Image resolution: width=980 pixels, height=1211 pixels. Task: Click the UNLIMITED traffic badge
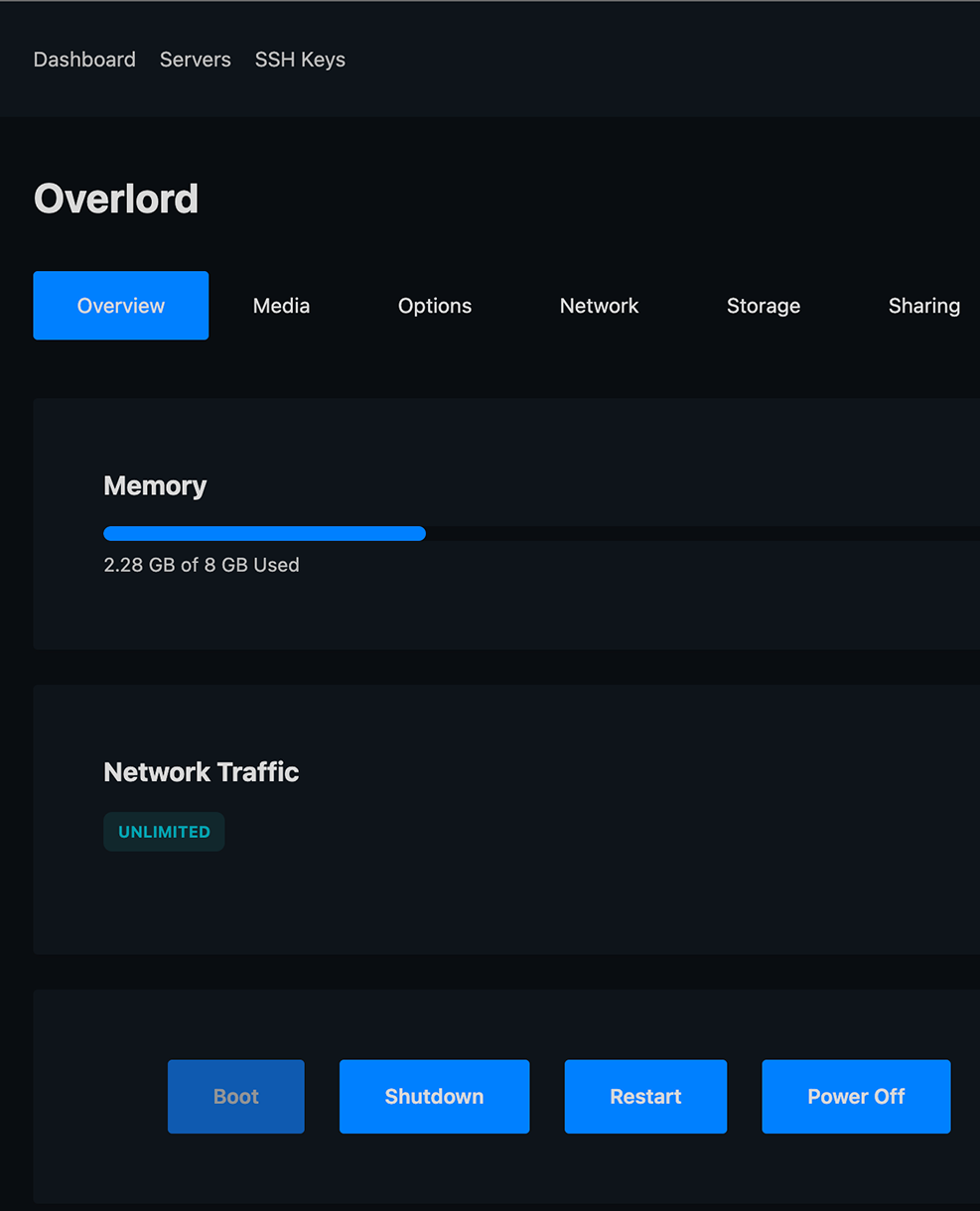pos(164,832)
